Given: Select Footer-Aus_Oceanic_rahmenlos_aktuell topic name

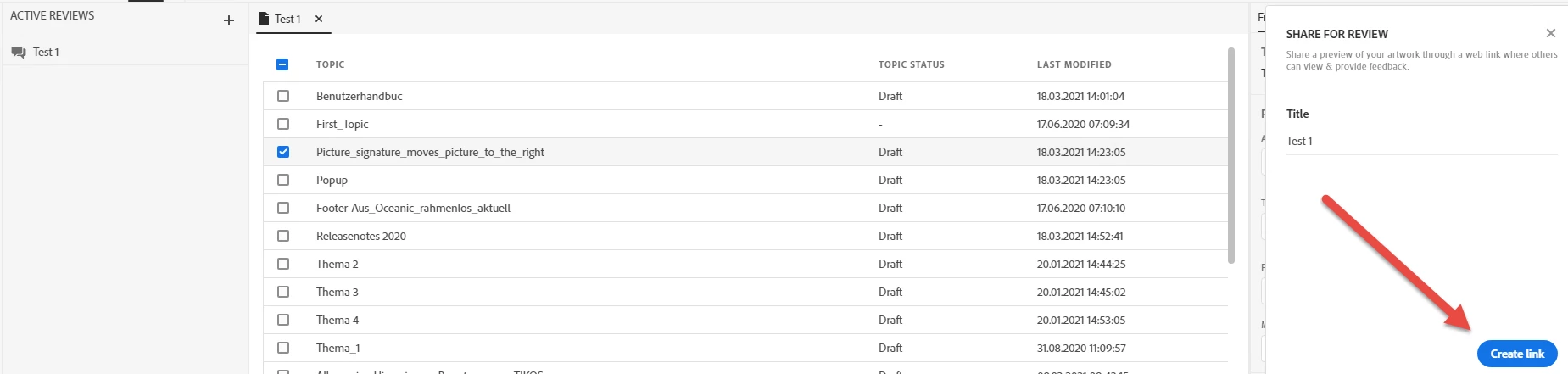Looking at the screenshot, I should pyautogui.click(x=413, y=208).
